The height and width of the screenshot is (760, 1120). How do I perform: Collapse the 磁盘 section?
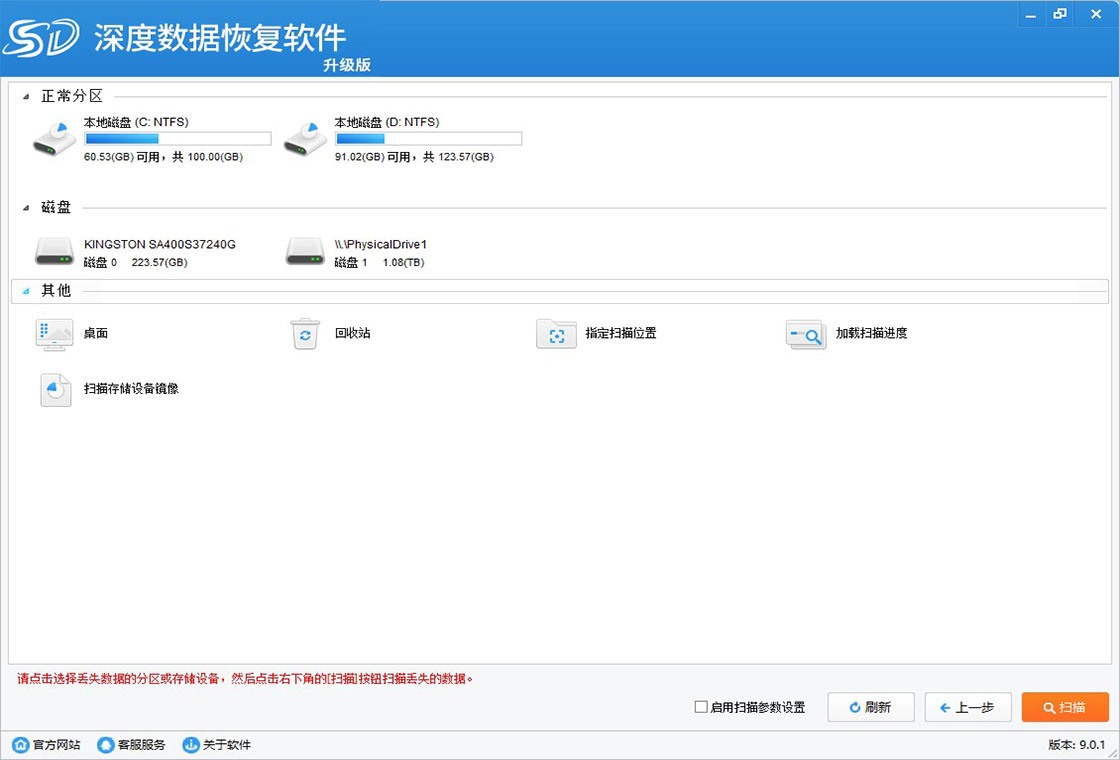tap(26, 208)
